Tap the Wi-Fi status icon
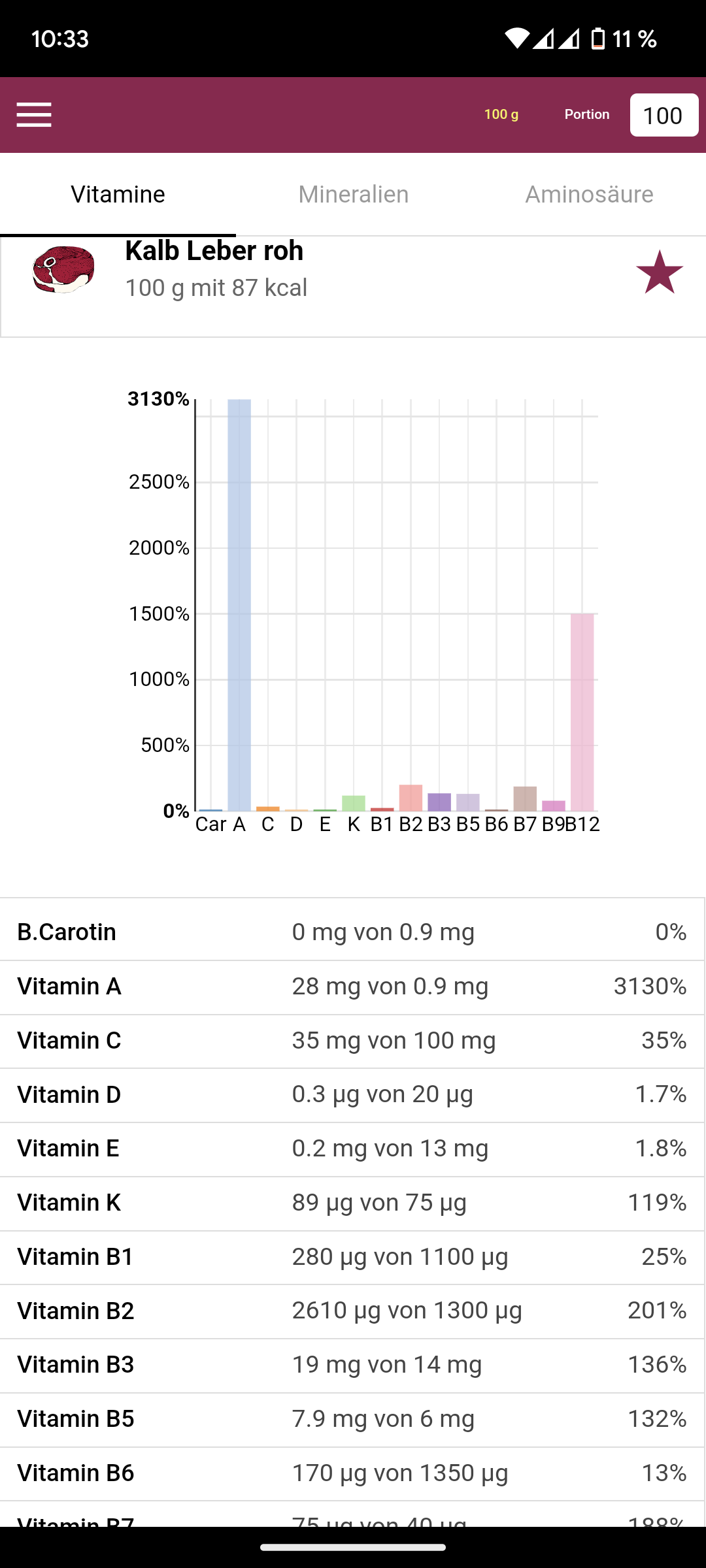706x1568 pixels. click(x=516, y=39)
